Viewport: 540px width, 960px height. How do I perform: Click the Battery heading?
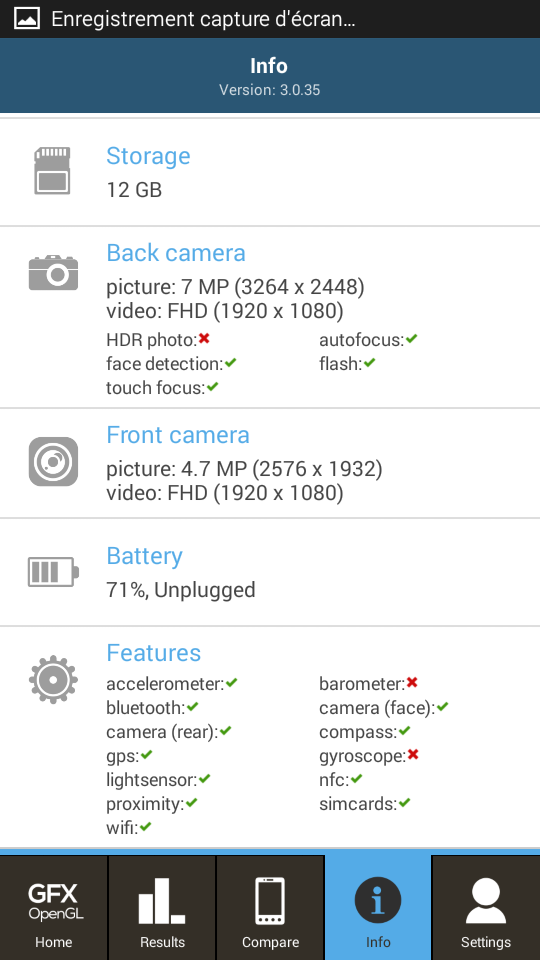point(144,557)
